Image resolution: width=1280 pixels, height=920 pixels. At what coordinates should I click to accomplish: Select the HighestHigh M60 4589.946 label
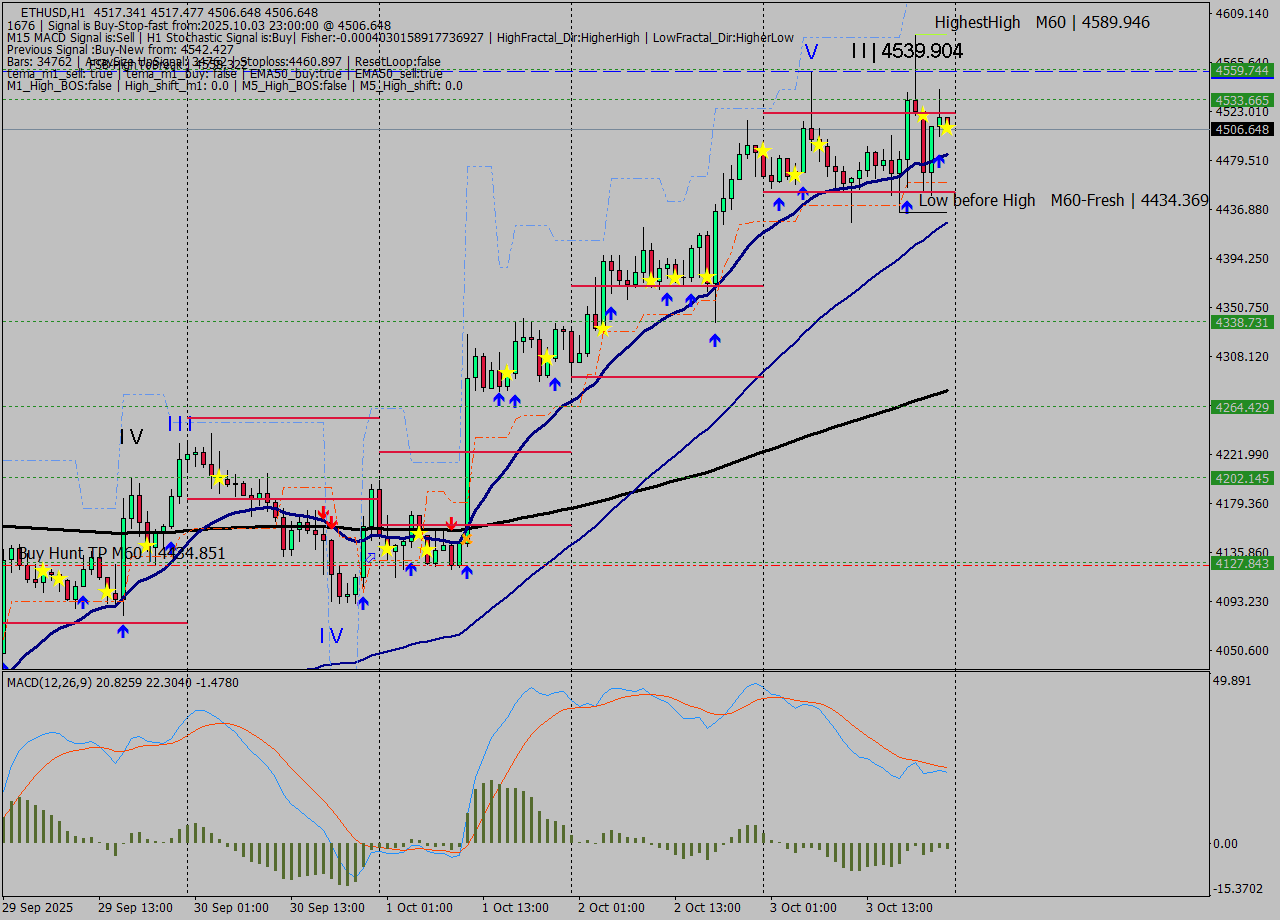pyautogui.click(x=1042, y=22)
